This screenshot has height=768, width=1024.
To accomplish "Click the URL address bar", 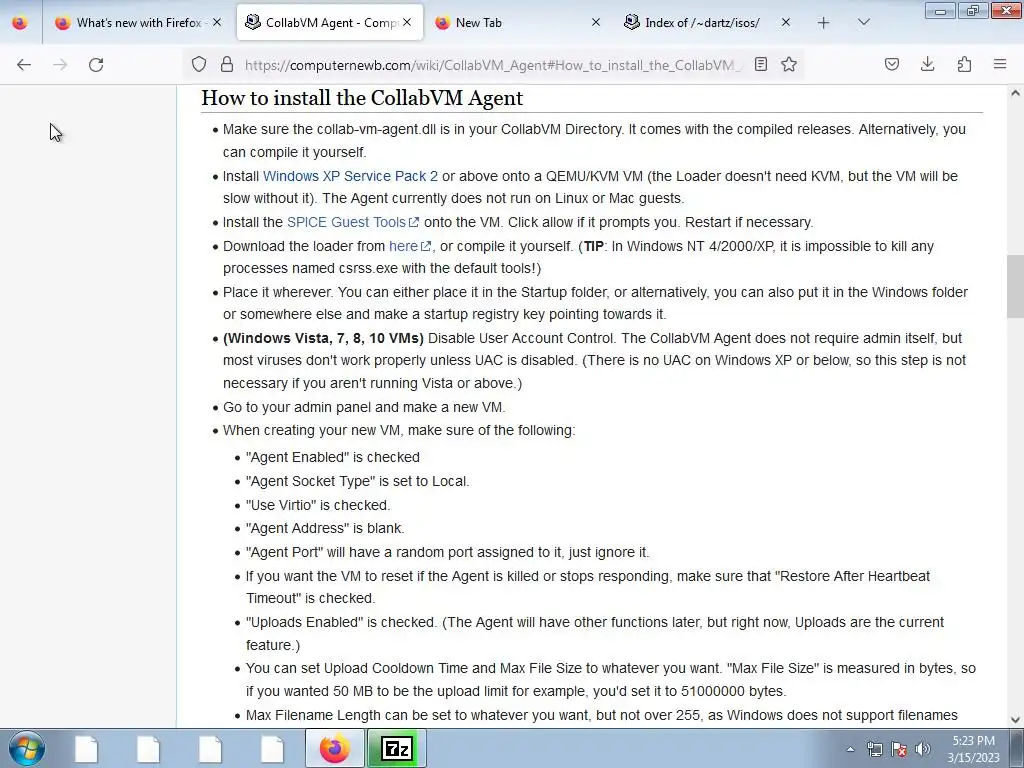I will [x=493, y=65].
